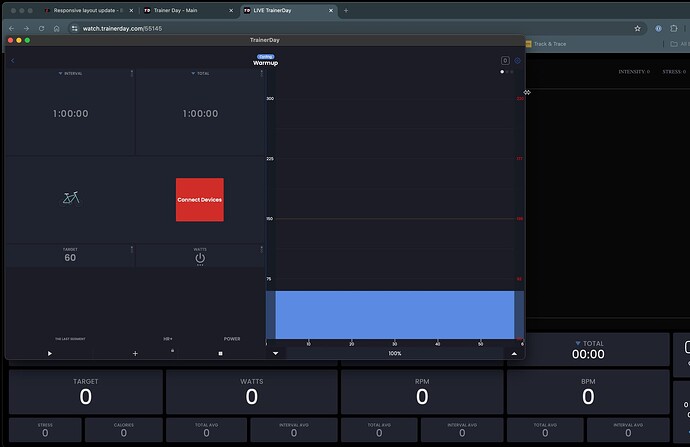Open the All Bookmarks folder
Screen dimensions: 690x447
pyautogui.click(x=680, y=44)
